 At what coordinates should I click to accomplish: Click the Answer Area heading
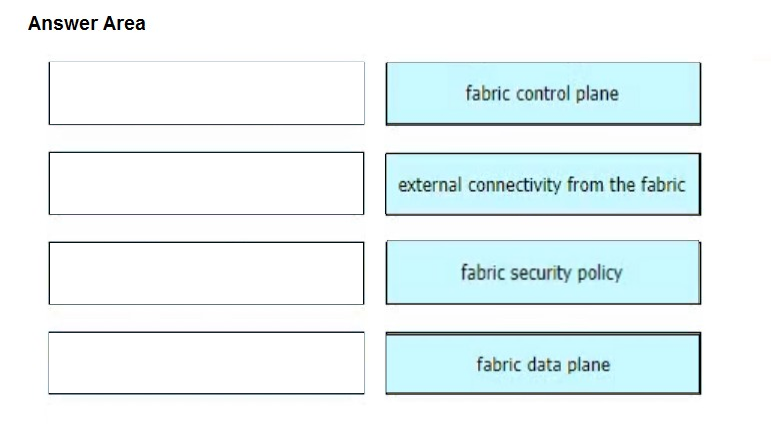click(87, 23)
